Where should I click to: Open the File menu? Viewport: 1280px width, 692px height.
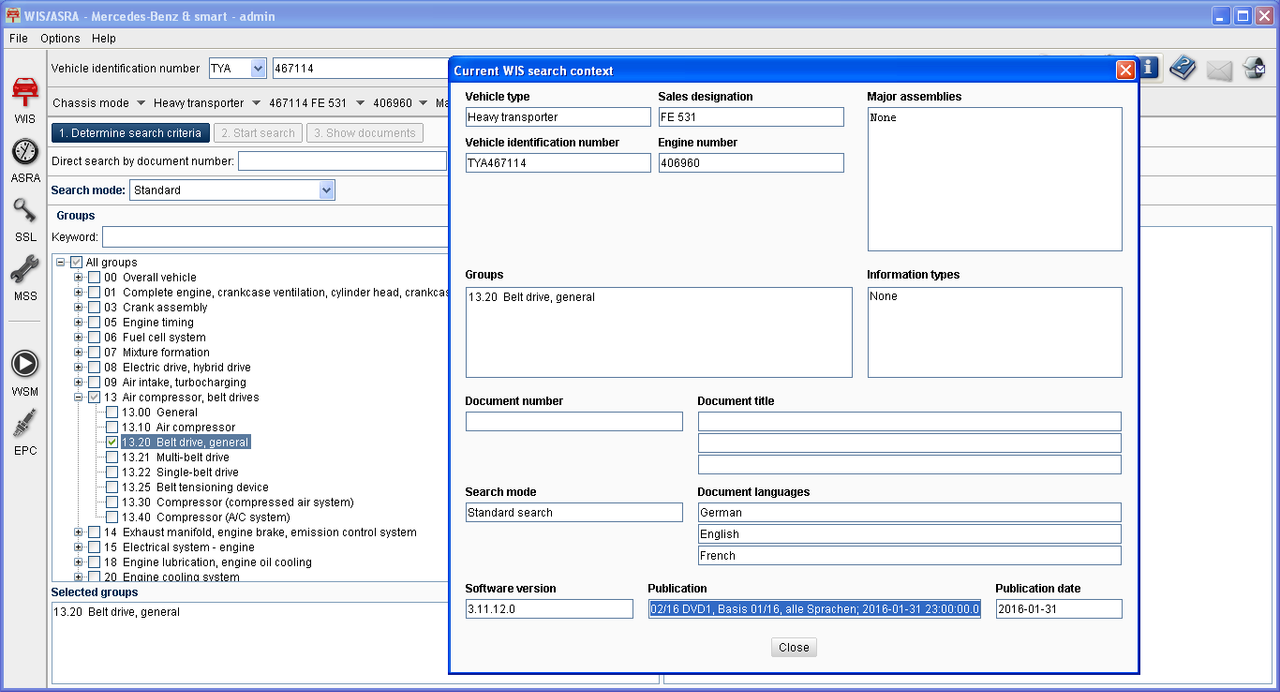(x=18, y=38)
